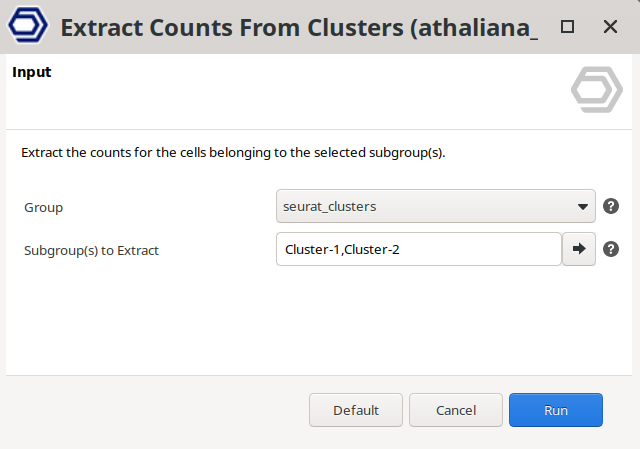Maximize the Extract Counts dialog window
The image size is (640, 449).
tap(567, 27)
